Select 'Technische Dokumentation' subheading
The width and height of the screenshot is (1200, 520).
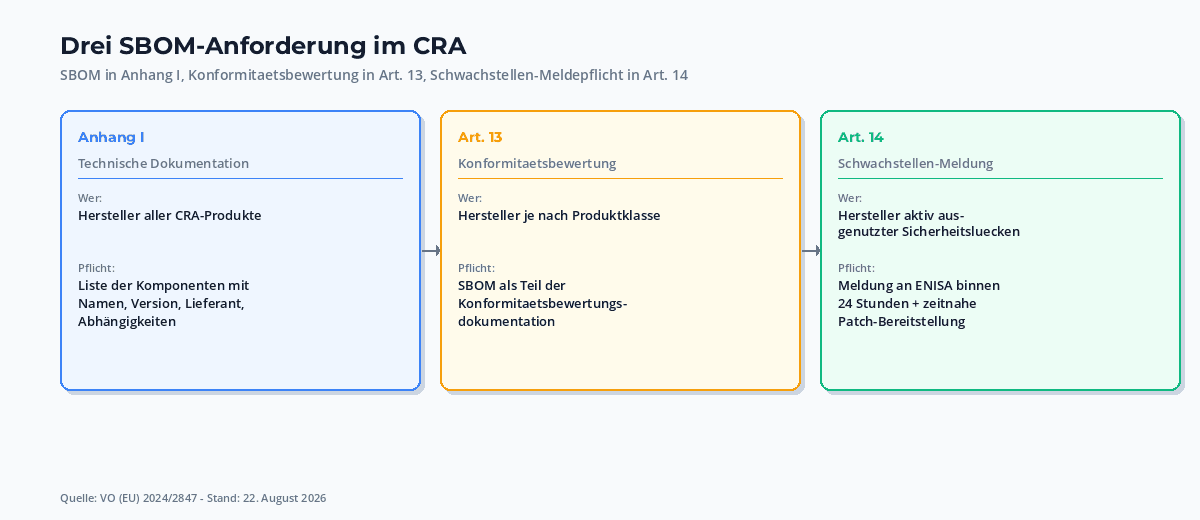coord(163,163)
